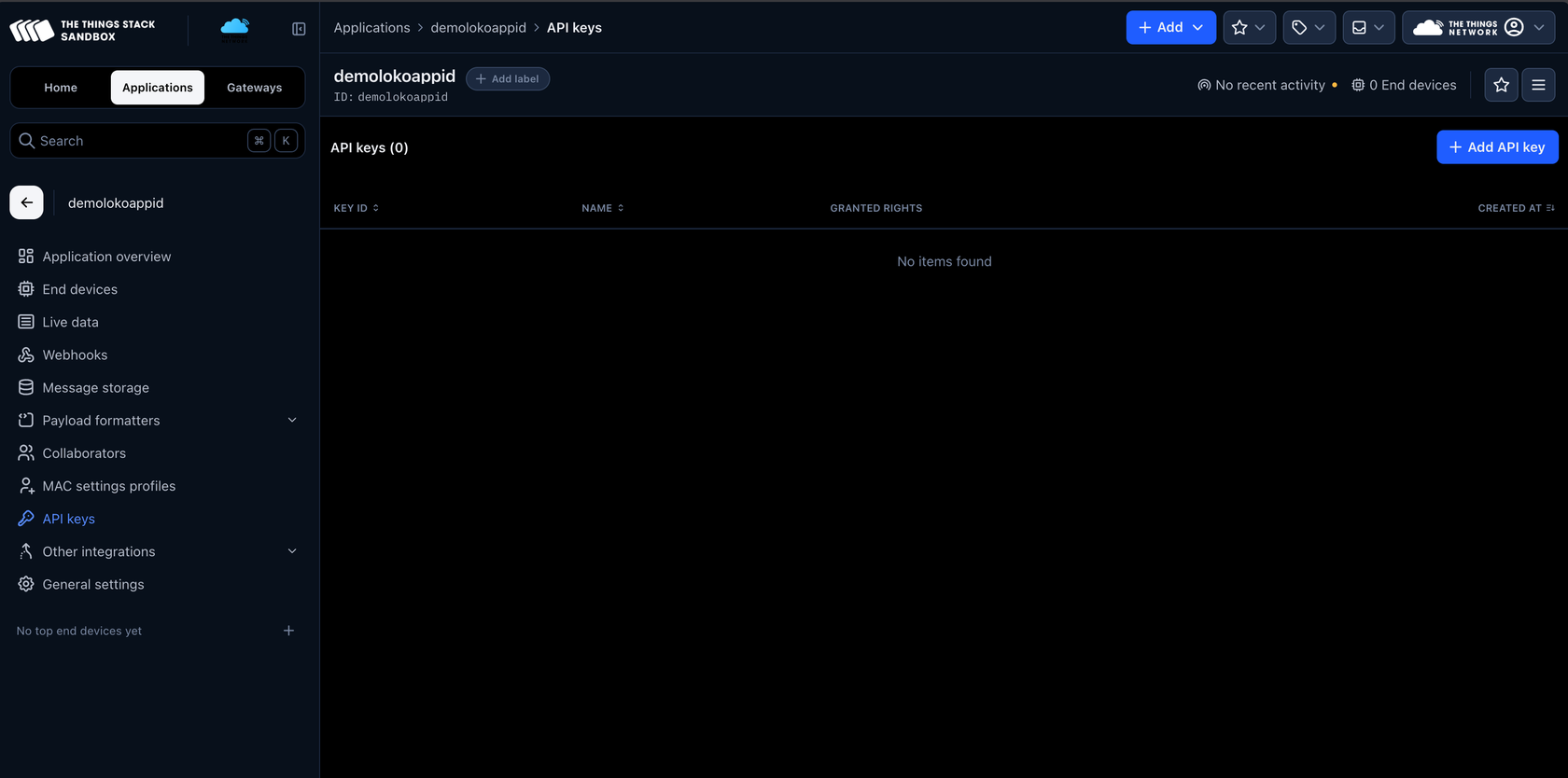This screenshot has height=778, width=1568.
Task: Switch to the Applications tab
Action: click(x=158, y=88)
